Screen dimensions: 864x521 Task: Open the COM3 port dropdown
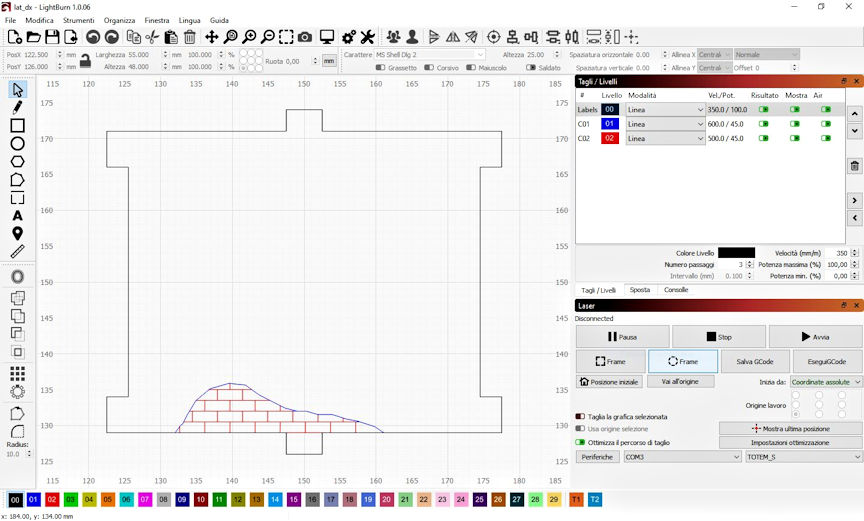681,457
